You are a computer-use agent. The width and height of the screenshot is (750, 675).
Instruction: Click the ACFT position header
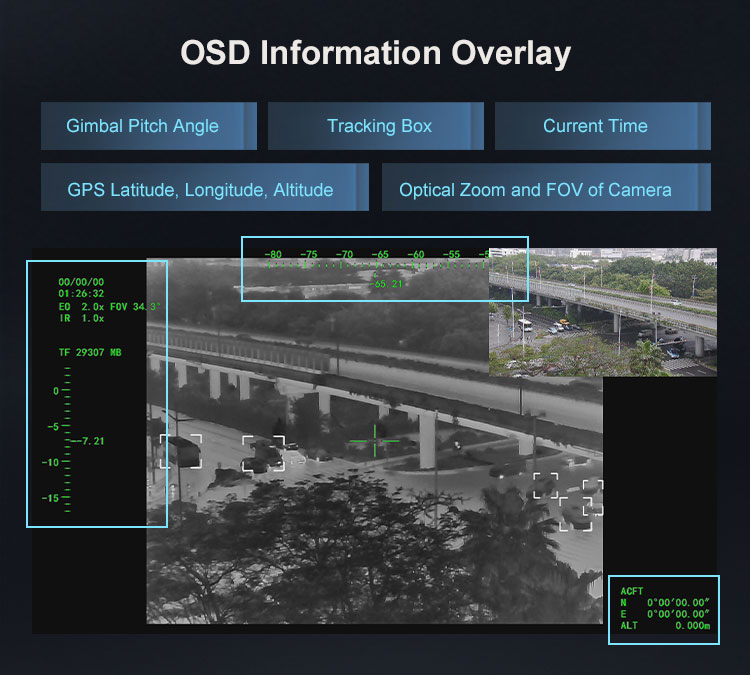(632, 591)
